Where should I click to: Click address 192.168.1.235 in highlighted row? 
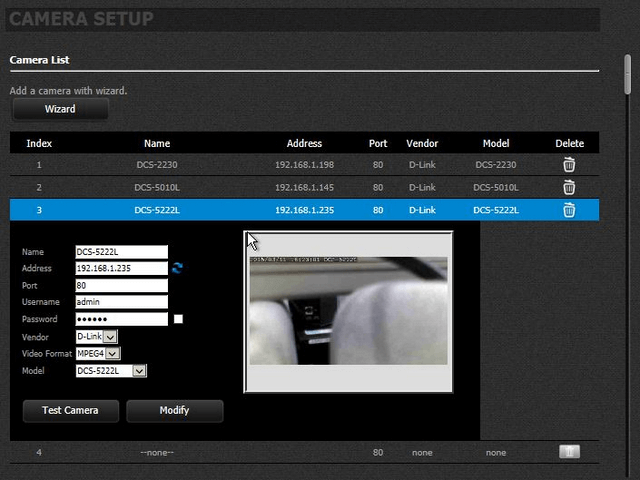(x=304, y=210)
